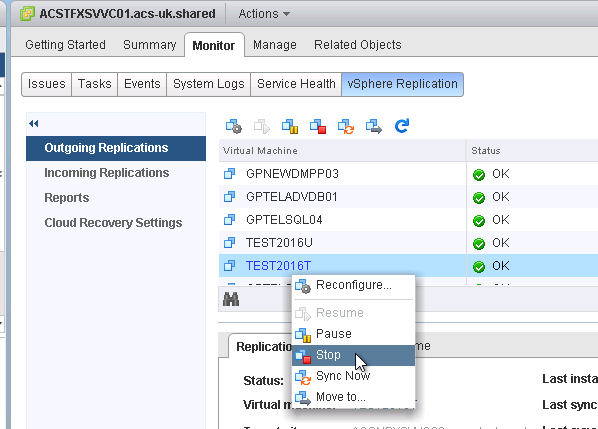The image size is (598, 429).
Task: Click the VM icon next to TEST2016T
Action: click(x=229, y=265)
